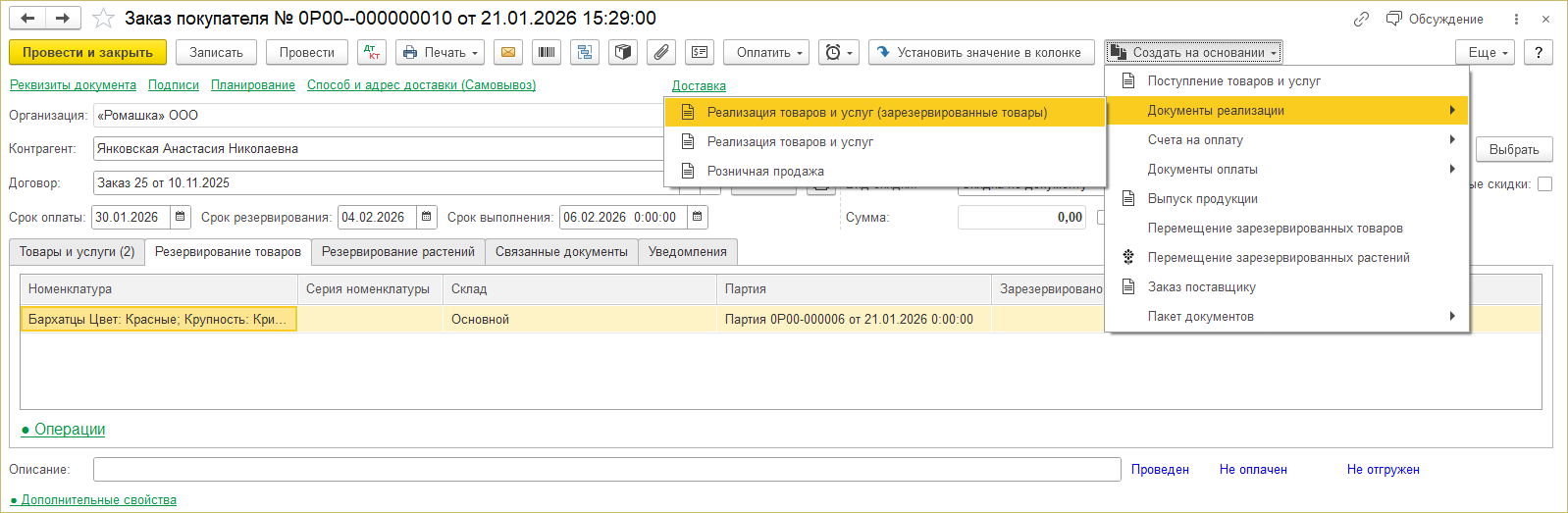Viewport: 1568px width, 513px height.
Task: Copy link to document (chain icon)
Action: pos(1361,19)
